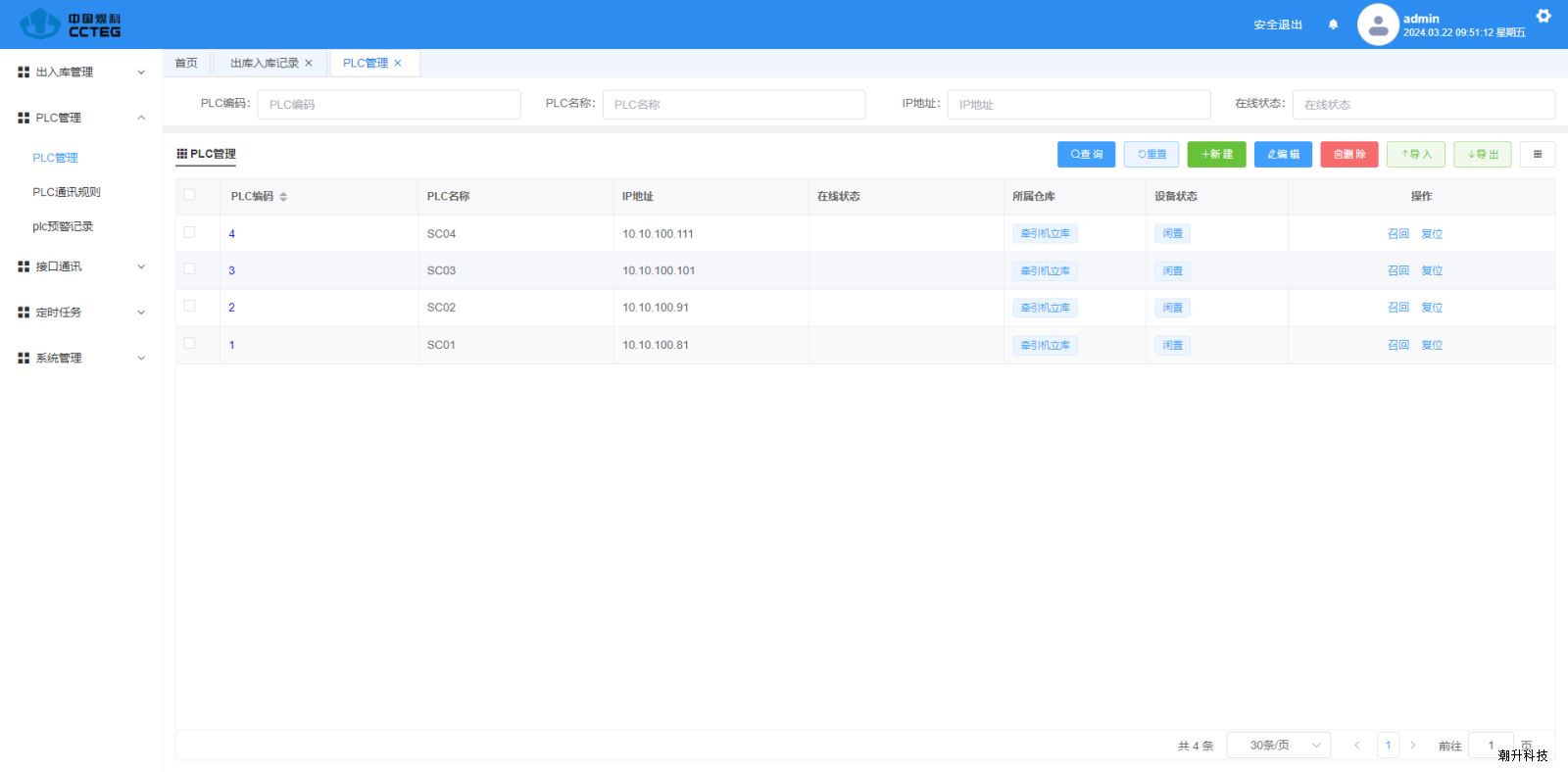This screenshot has height=772, width=1568.
Task: Focus the PLC编码 input field
Action: point(389,105)
